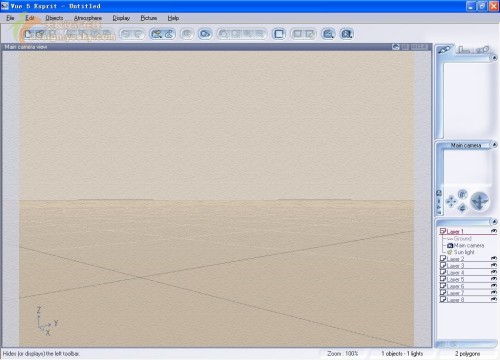Screen dimensions: 500x360
Task: Select the pencil tab in properties panel
Action: point(444,50)
